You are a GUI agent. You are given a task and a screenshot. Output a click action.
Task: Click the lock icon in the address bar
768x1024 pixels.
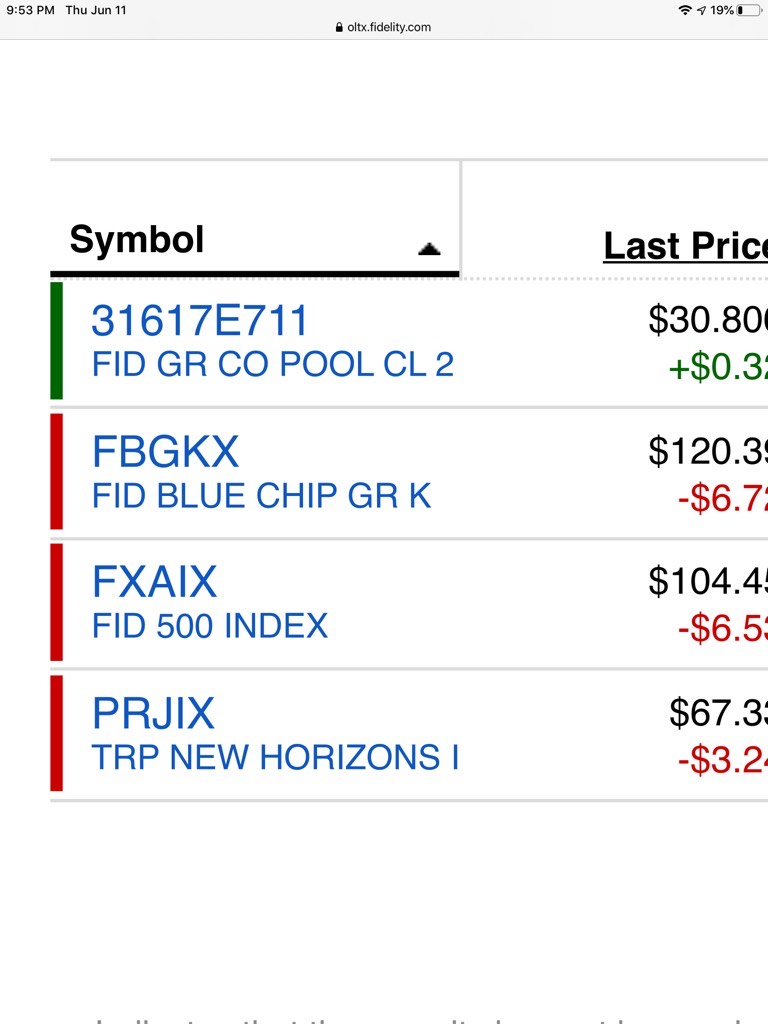coord(338,27)
